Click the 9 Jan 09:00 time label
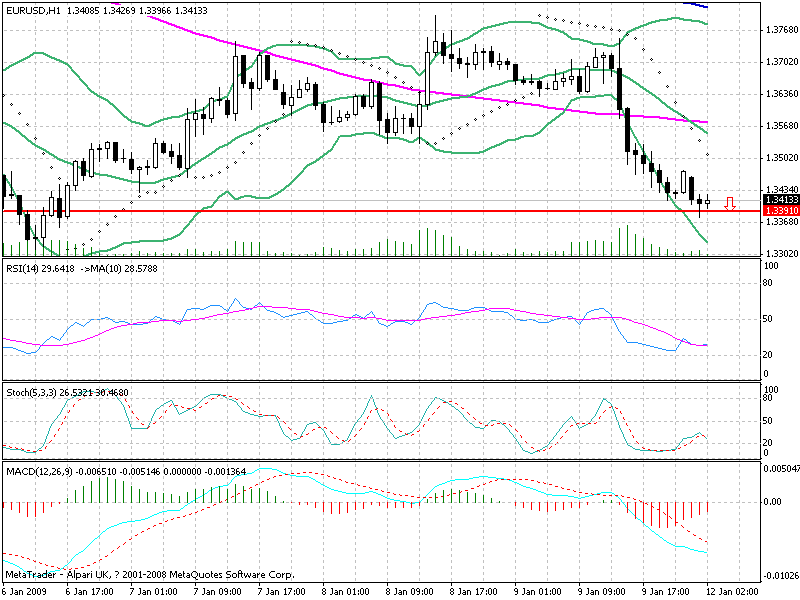The width and height of the screenshot is (800, 600). (x=602, y=592)
